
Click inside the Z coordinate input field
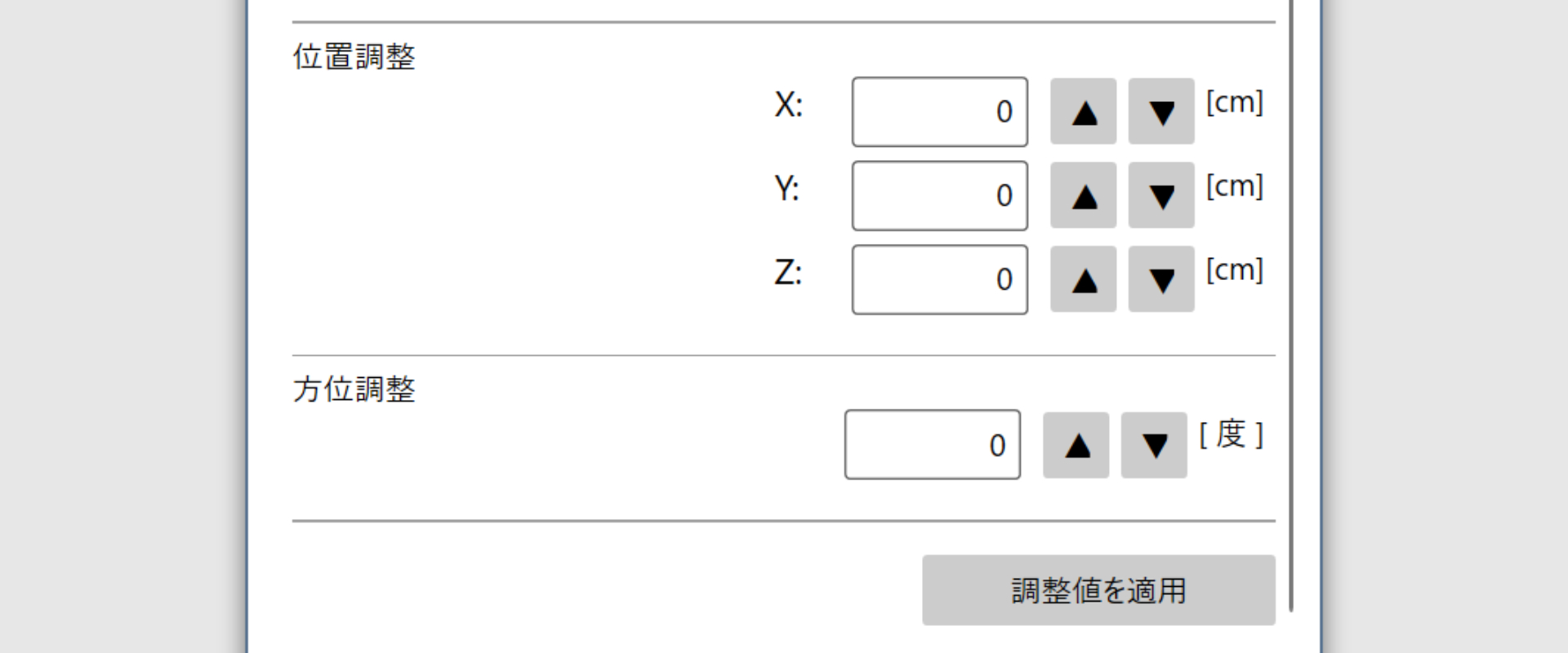939,279
